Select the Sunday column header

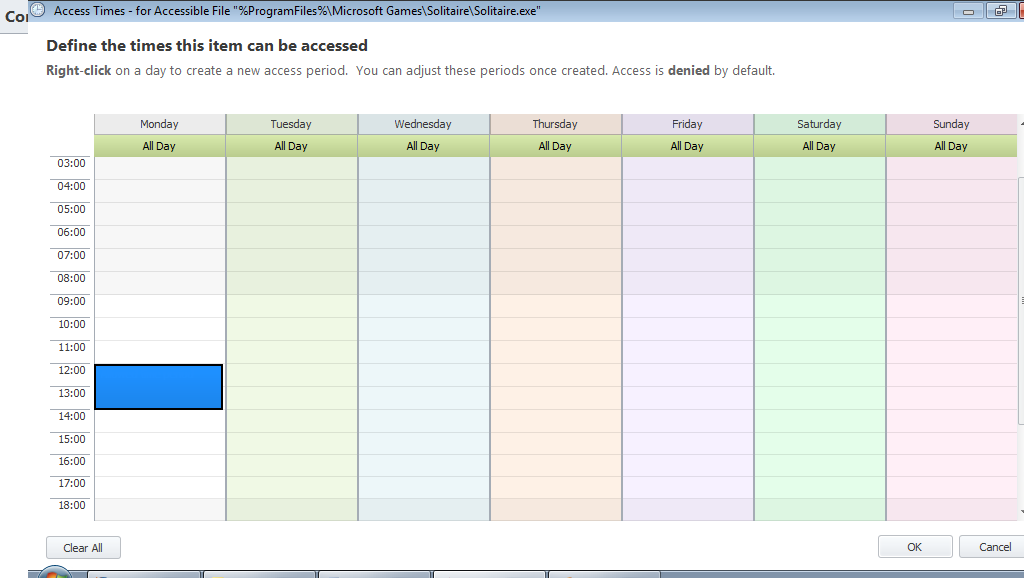(x=951, y=124)
